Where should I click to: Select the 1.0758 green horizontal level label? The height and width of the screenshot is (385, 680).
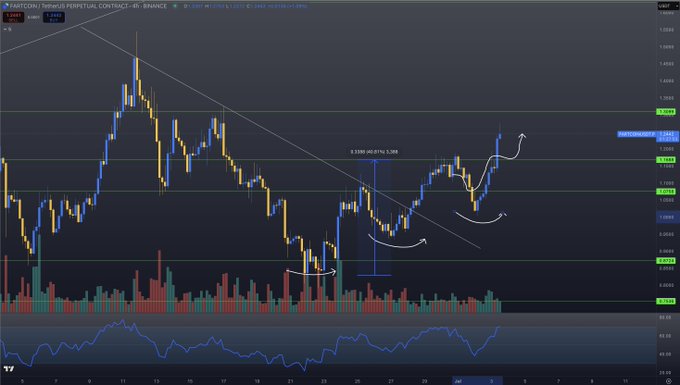(666, 191)
